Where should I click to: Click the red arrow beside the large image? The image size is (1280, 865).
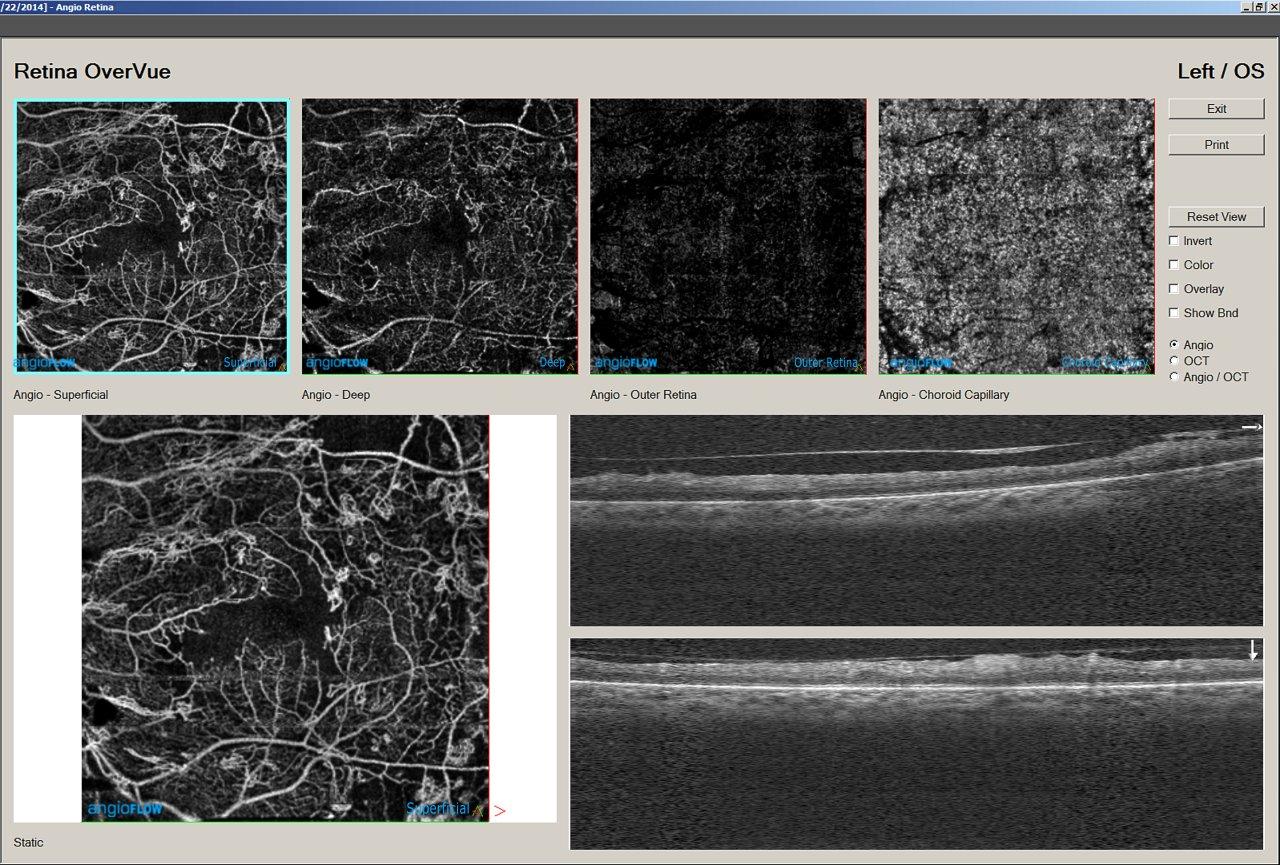pyautogui.click(x=500, y=811)
